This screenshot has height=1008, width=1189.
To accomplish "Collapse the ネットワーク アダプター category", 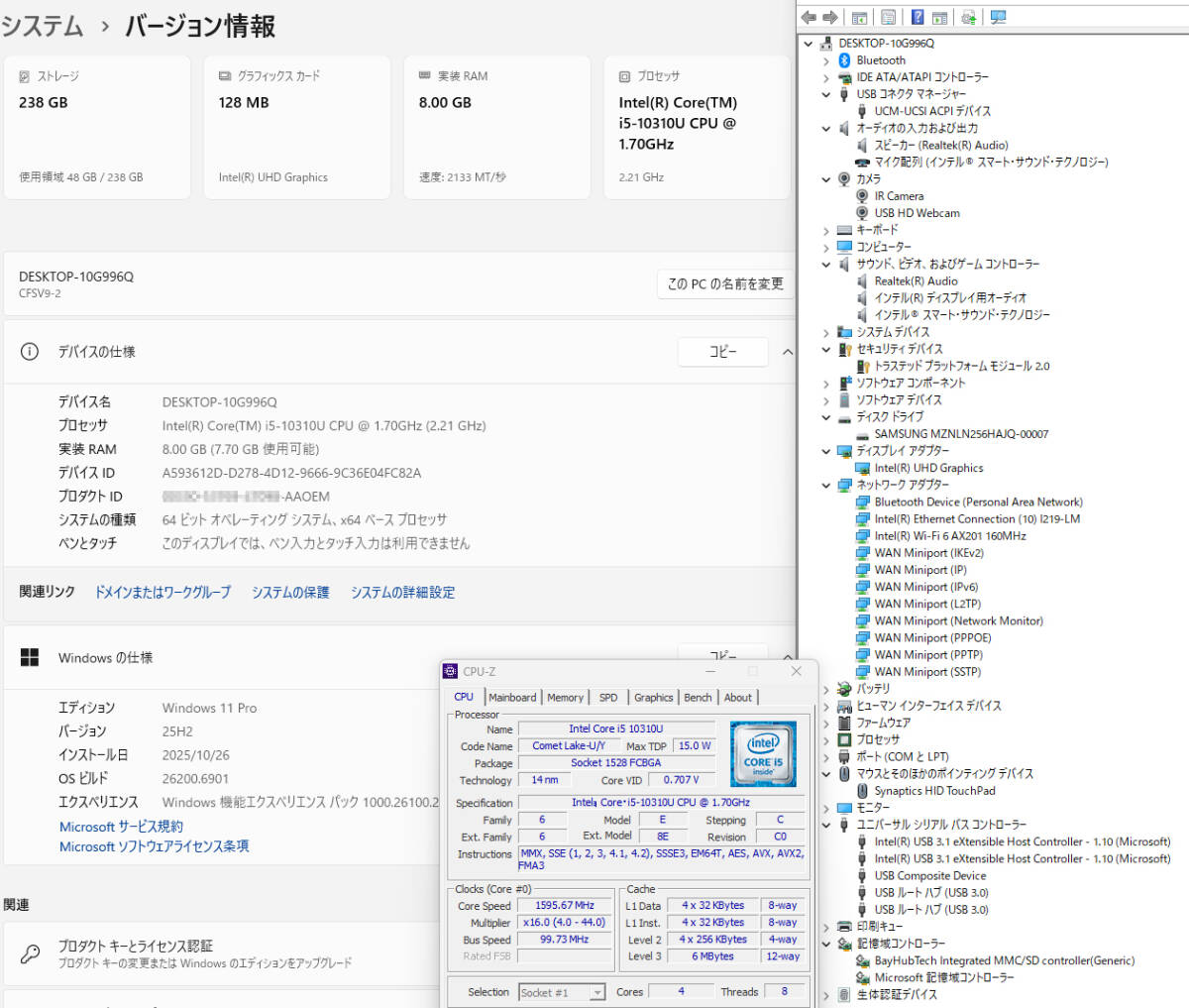I will (826, 485).
